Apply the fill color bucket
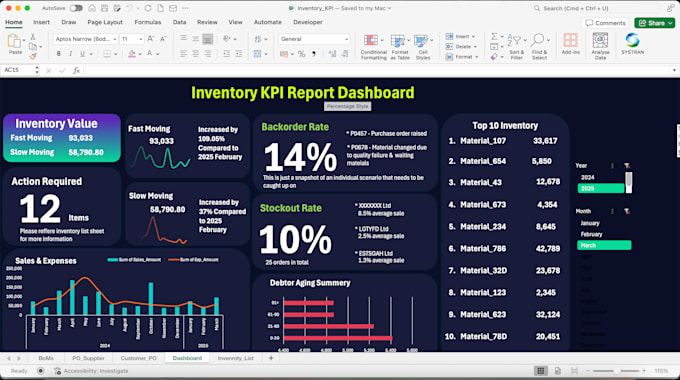 [132, 54]
